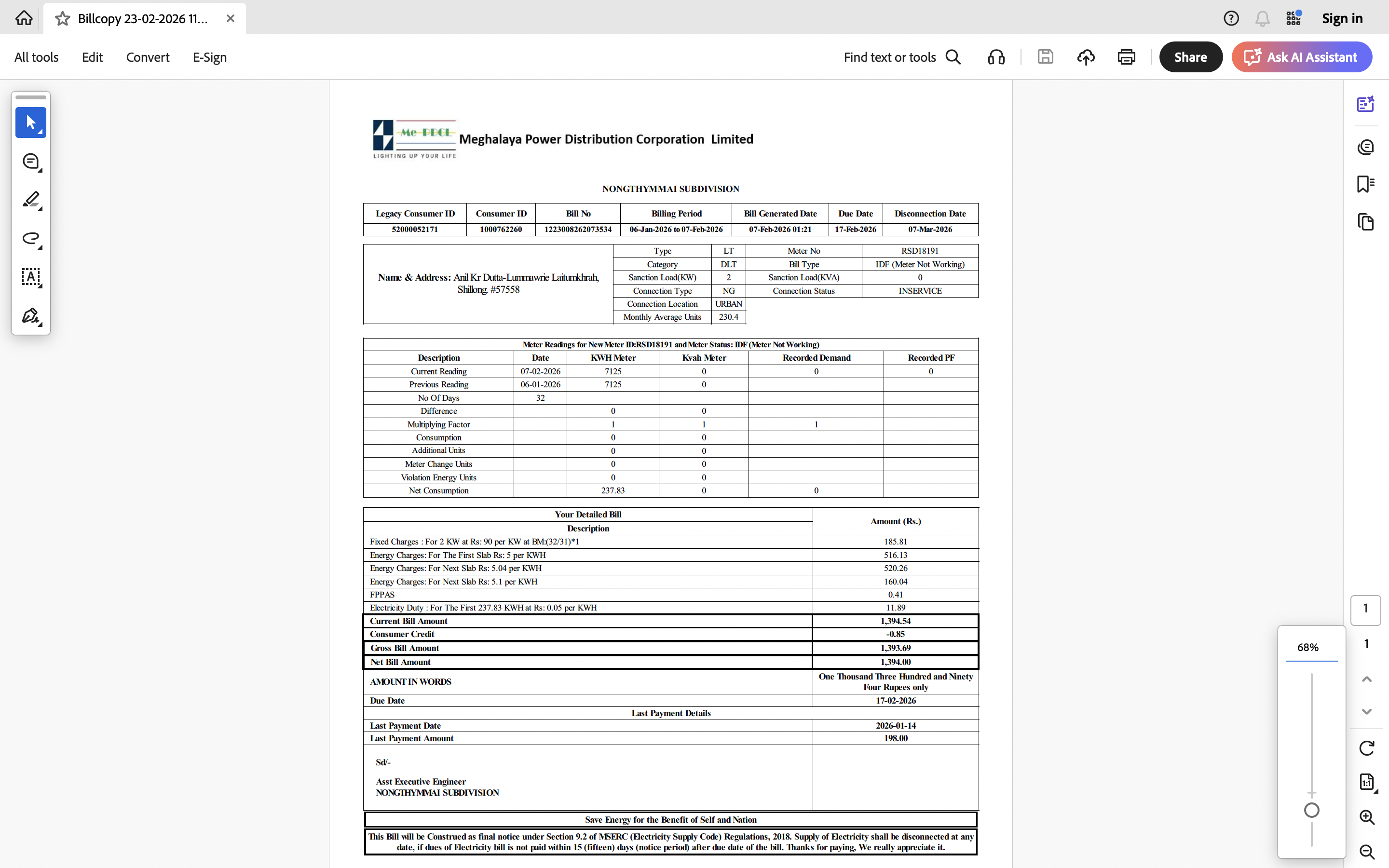This screenshot has width=1389, height=868.
Task: Upload file to cloud storage
Action: pos(1085,57)
